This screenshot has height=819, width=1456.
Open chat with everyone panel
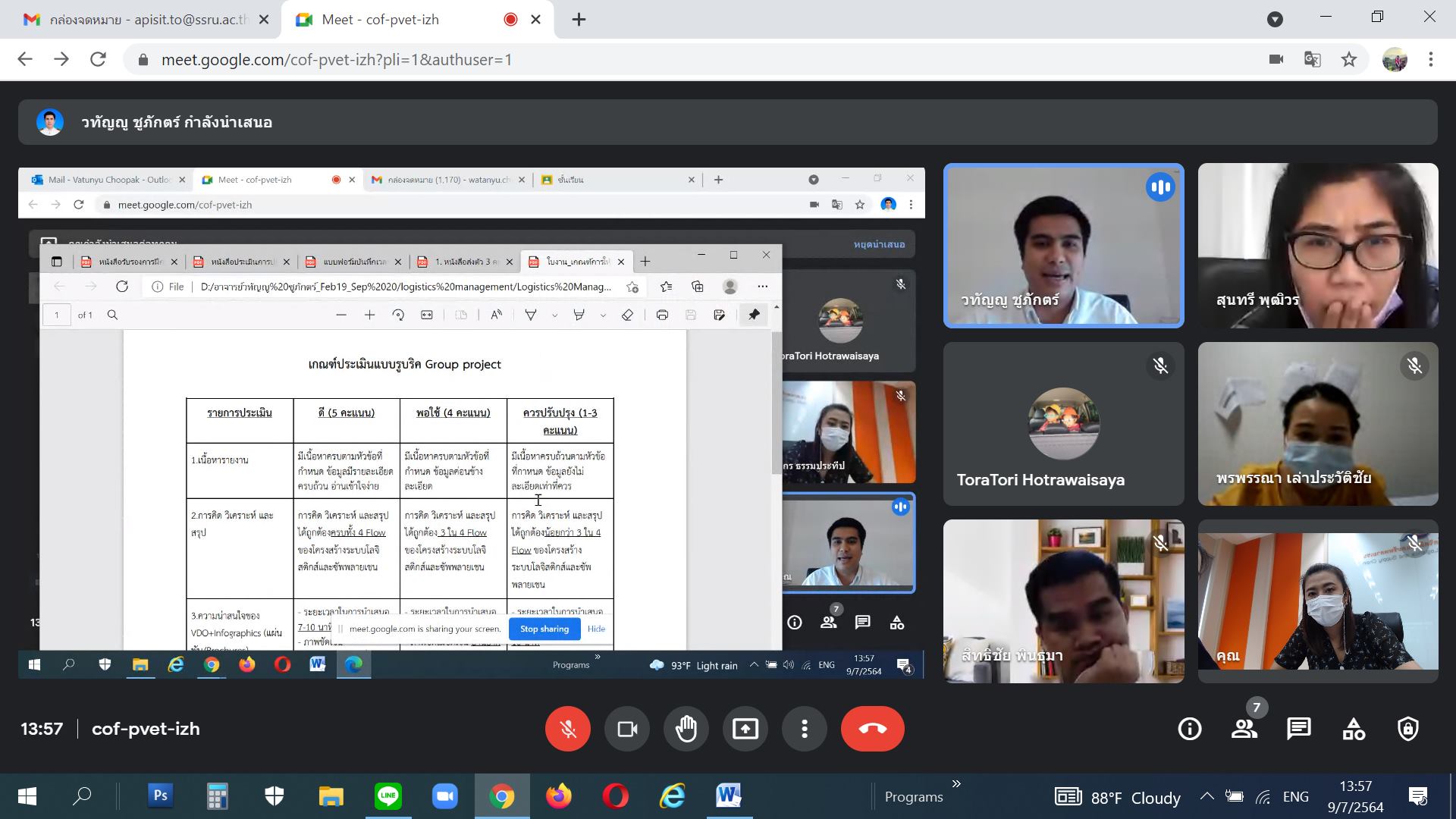(x=1299, y=730)
